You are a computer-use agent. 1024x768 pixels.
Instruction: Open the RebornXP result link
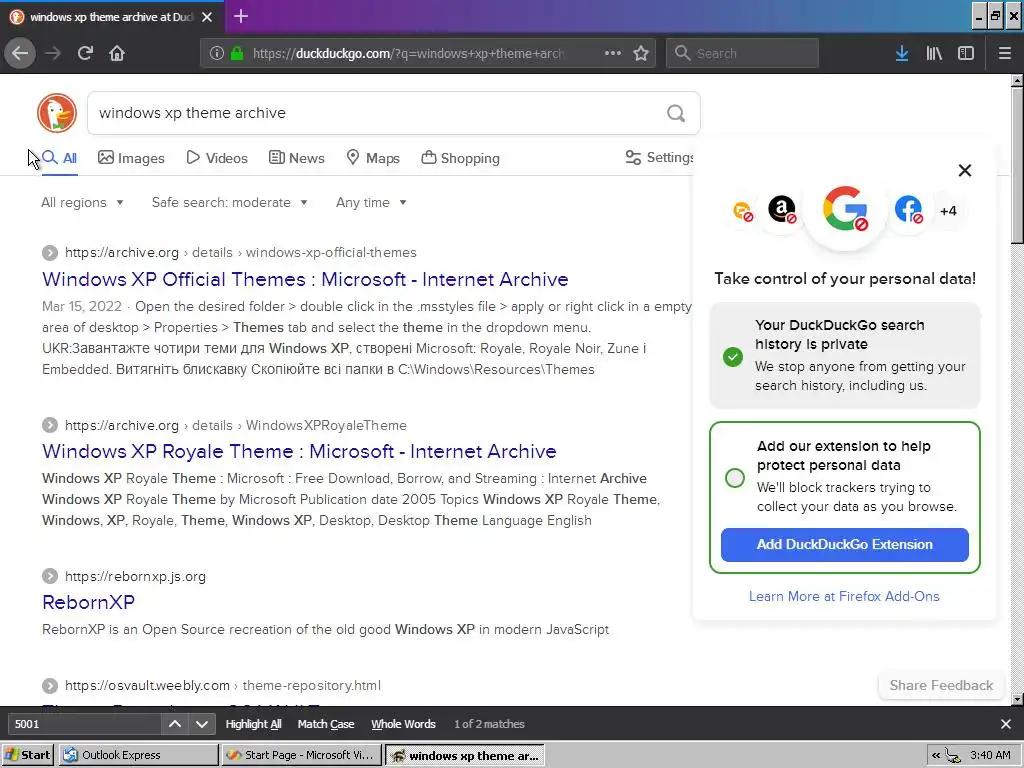(x=88, y=602)
